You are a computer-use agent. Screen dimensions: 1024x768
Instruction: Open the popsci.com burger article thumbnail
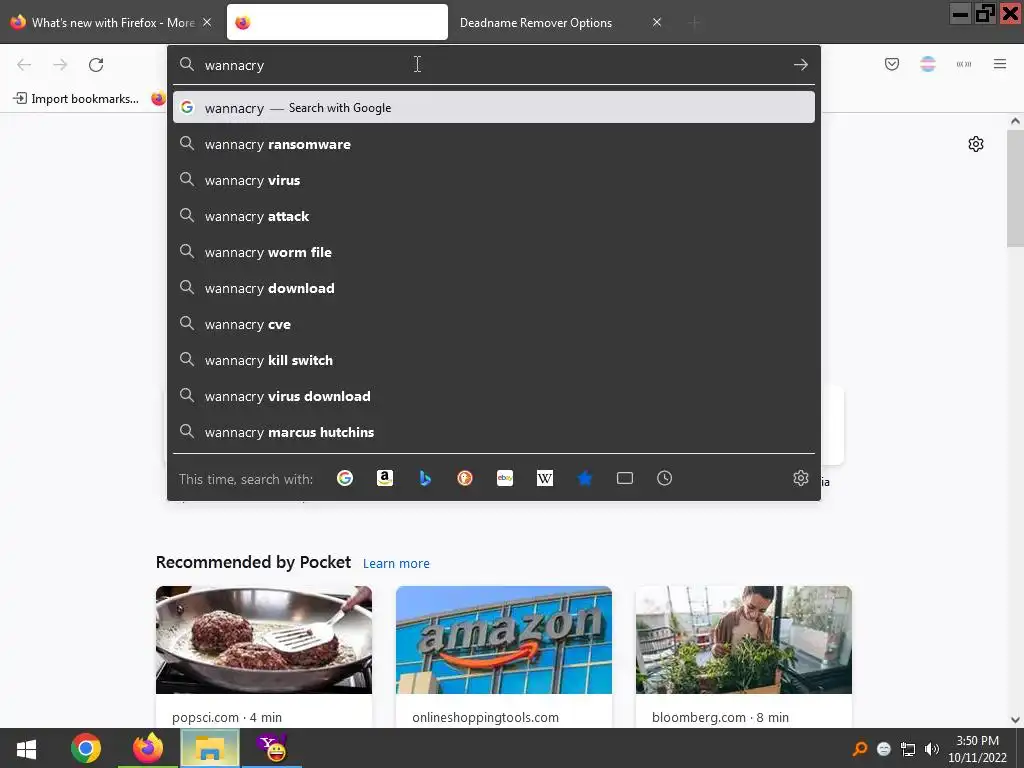point(264,640)
